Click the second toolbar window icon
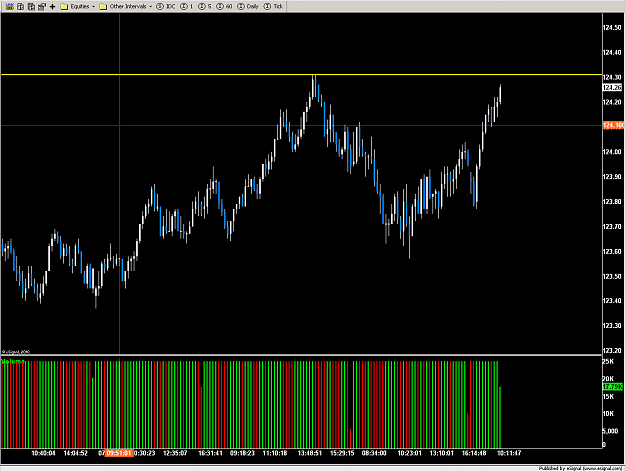The image size is (625, 472). point(21,6)
